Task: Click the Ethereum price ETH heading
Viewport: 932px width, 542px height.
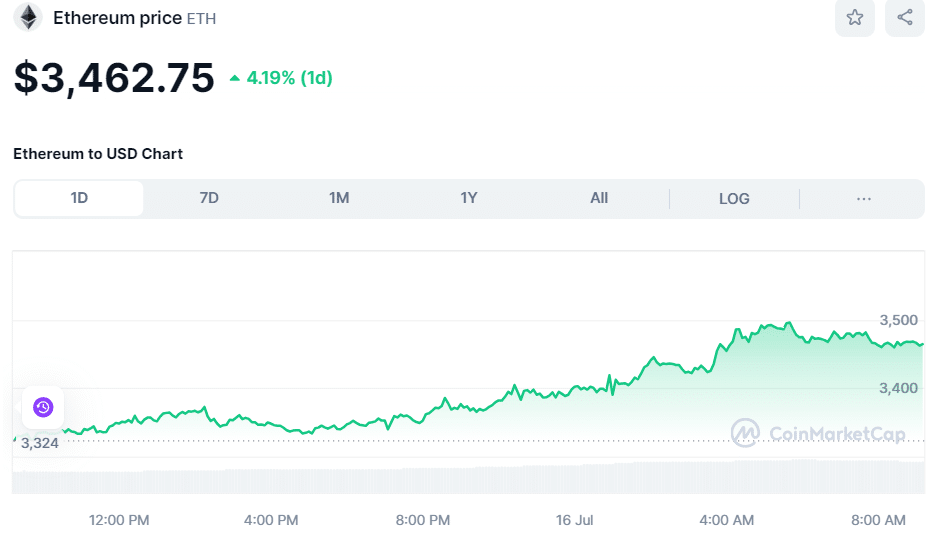Action: (x=134, y=18)
